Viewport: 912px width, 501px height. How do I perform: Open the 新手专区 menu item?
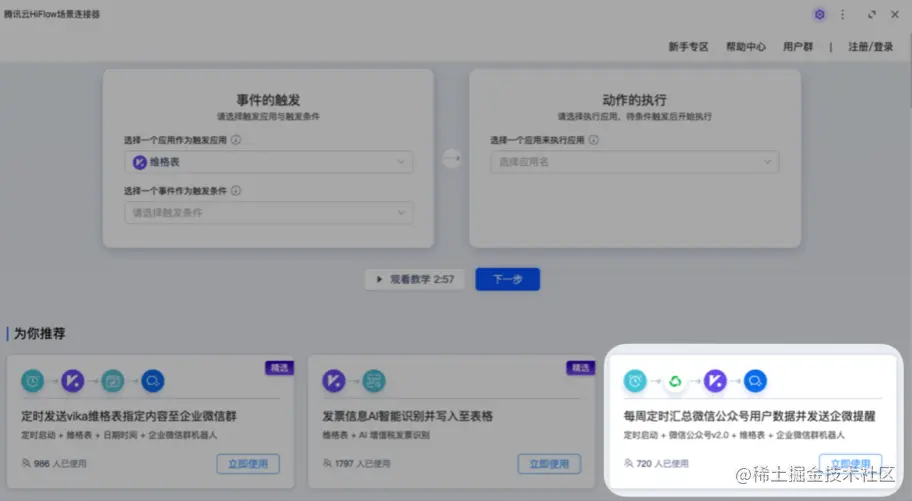click(x=688, y=47)
